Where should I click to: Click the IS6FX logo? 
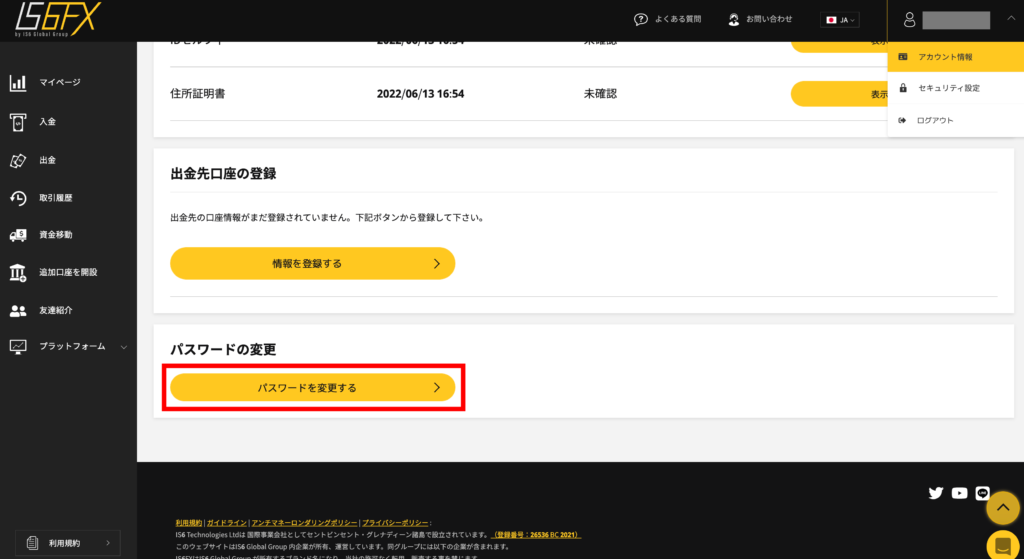click(58, 20)
